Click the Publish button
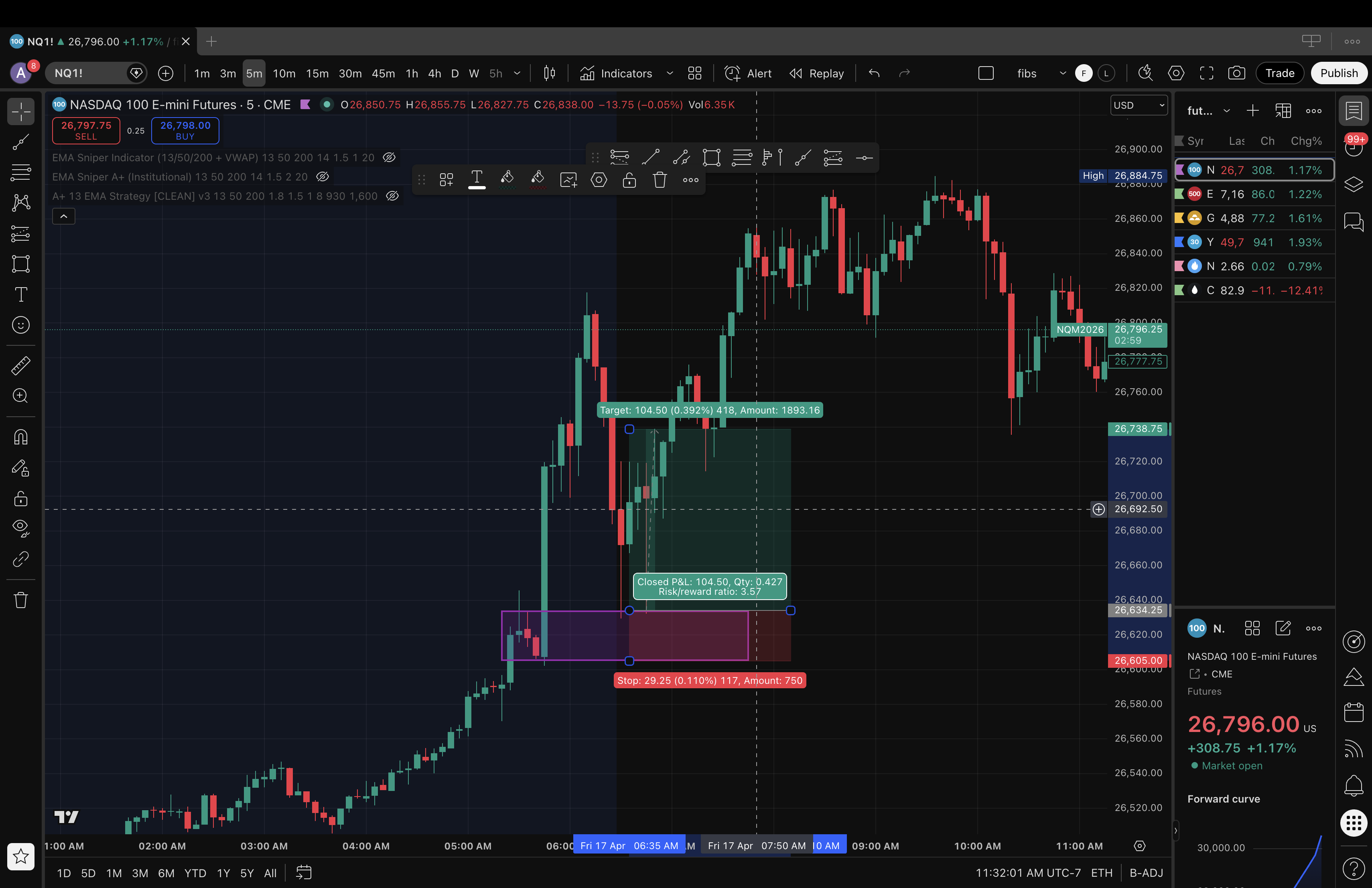The height and width of the screenshot is (888, 1372). [x=1339, y=73]
